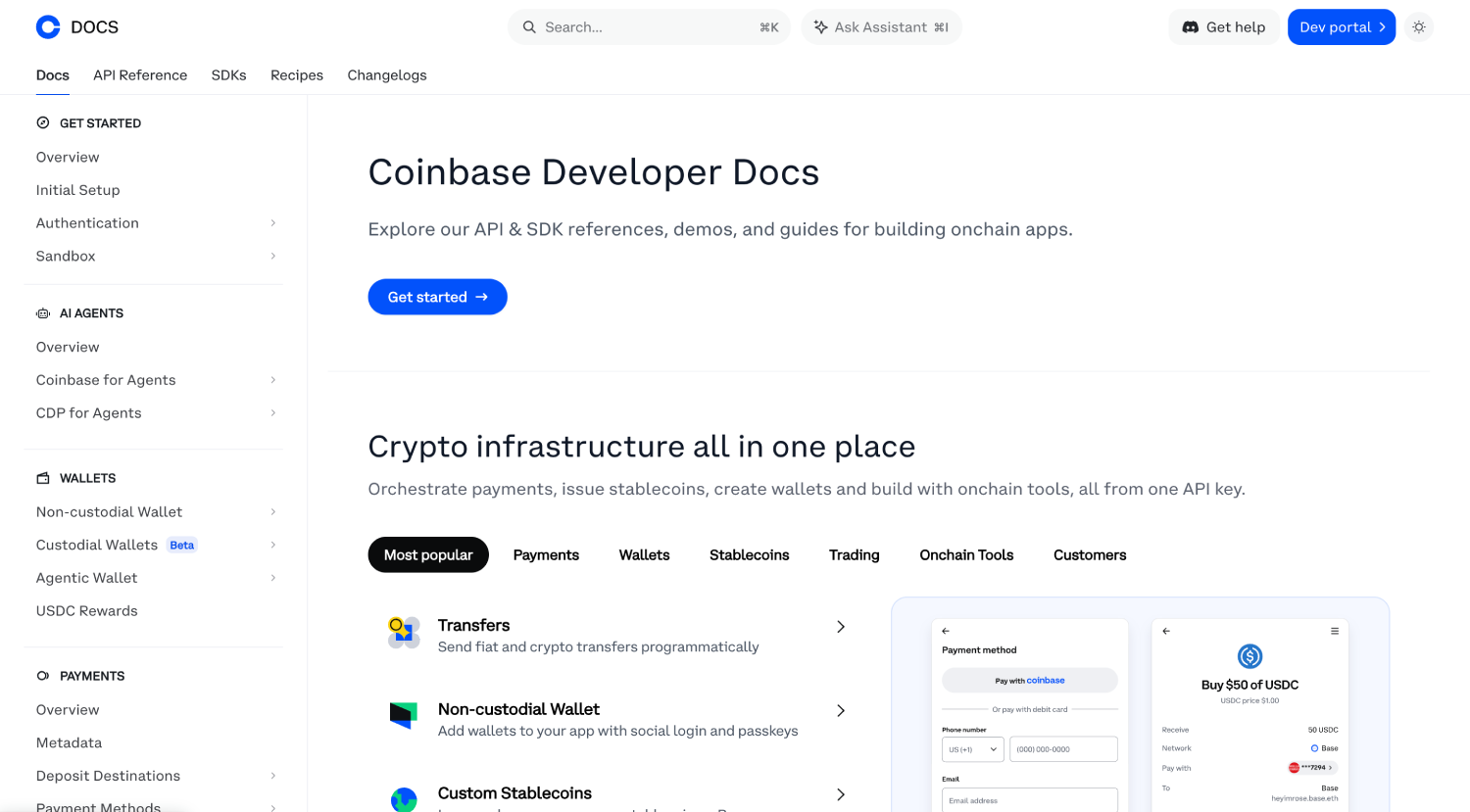Click the Get Started compass icon
Viewport: 1470px width, 812px height.
(43, 122)
